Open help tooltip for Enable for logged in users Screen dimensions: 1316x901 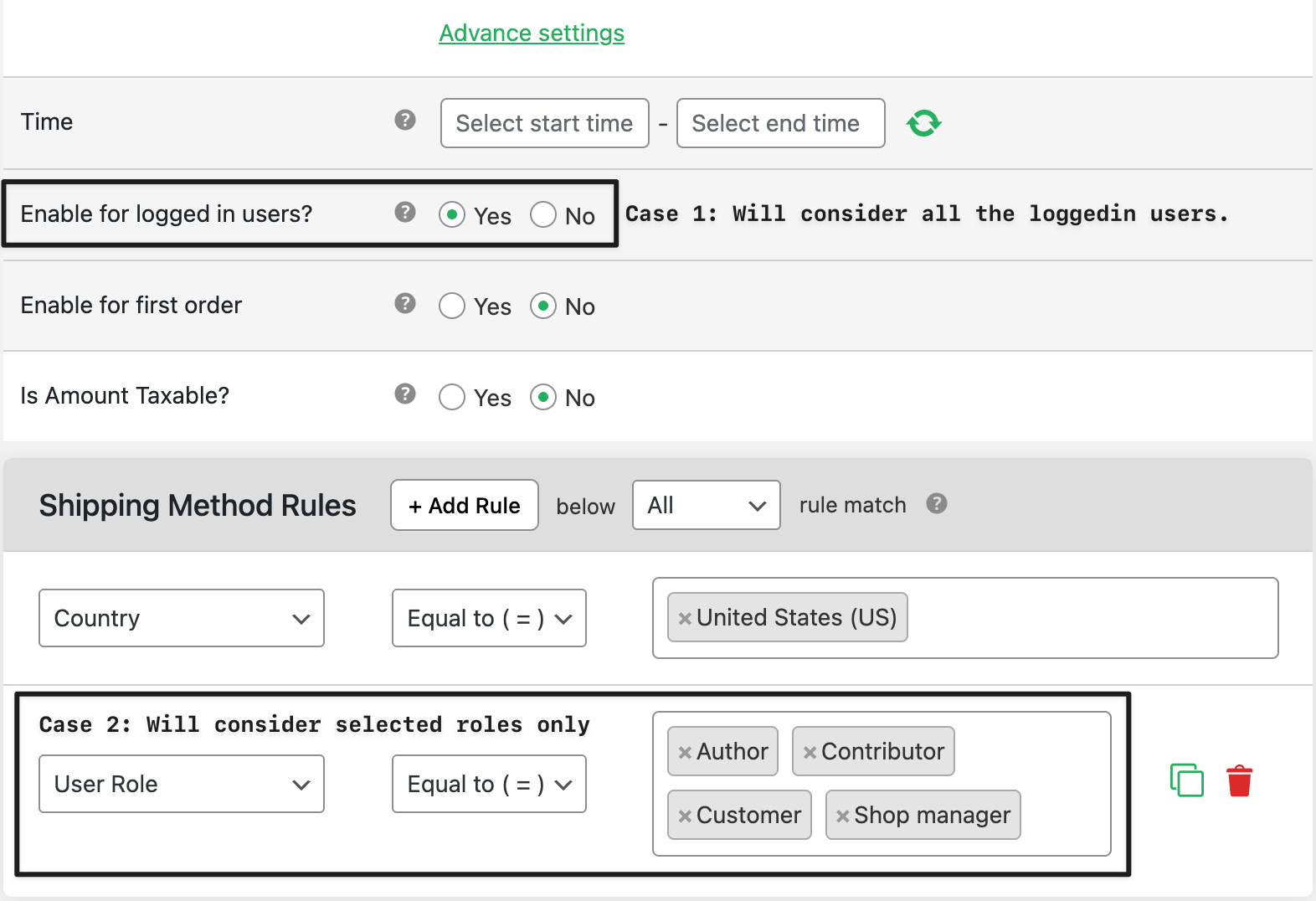click(405, 213)
